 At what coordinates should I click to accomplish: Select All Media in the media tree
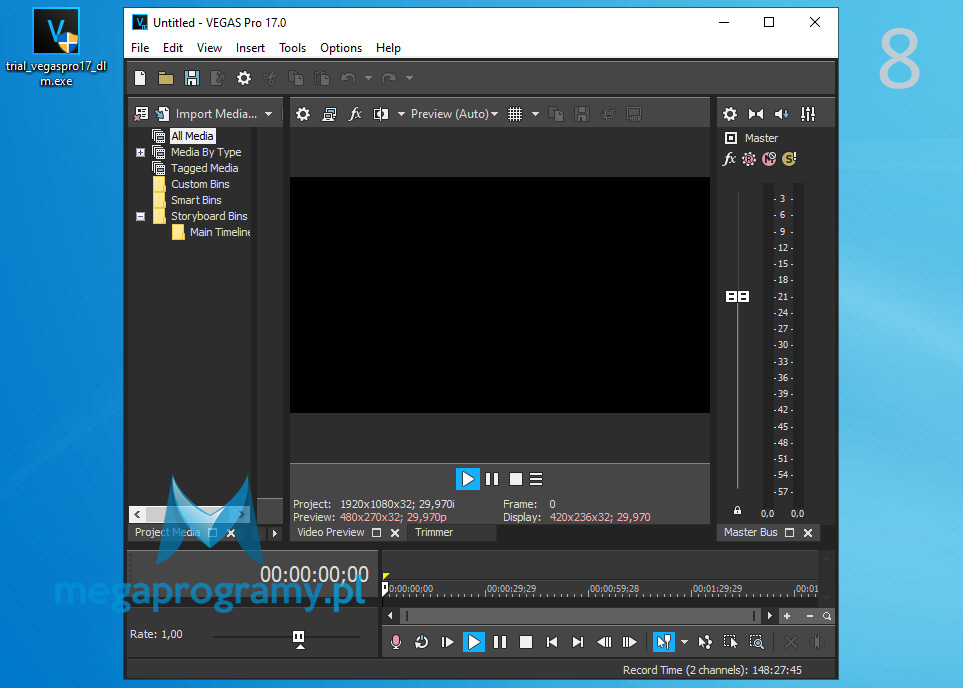point(192,136)
